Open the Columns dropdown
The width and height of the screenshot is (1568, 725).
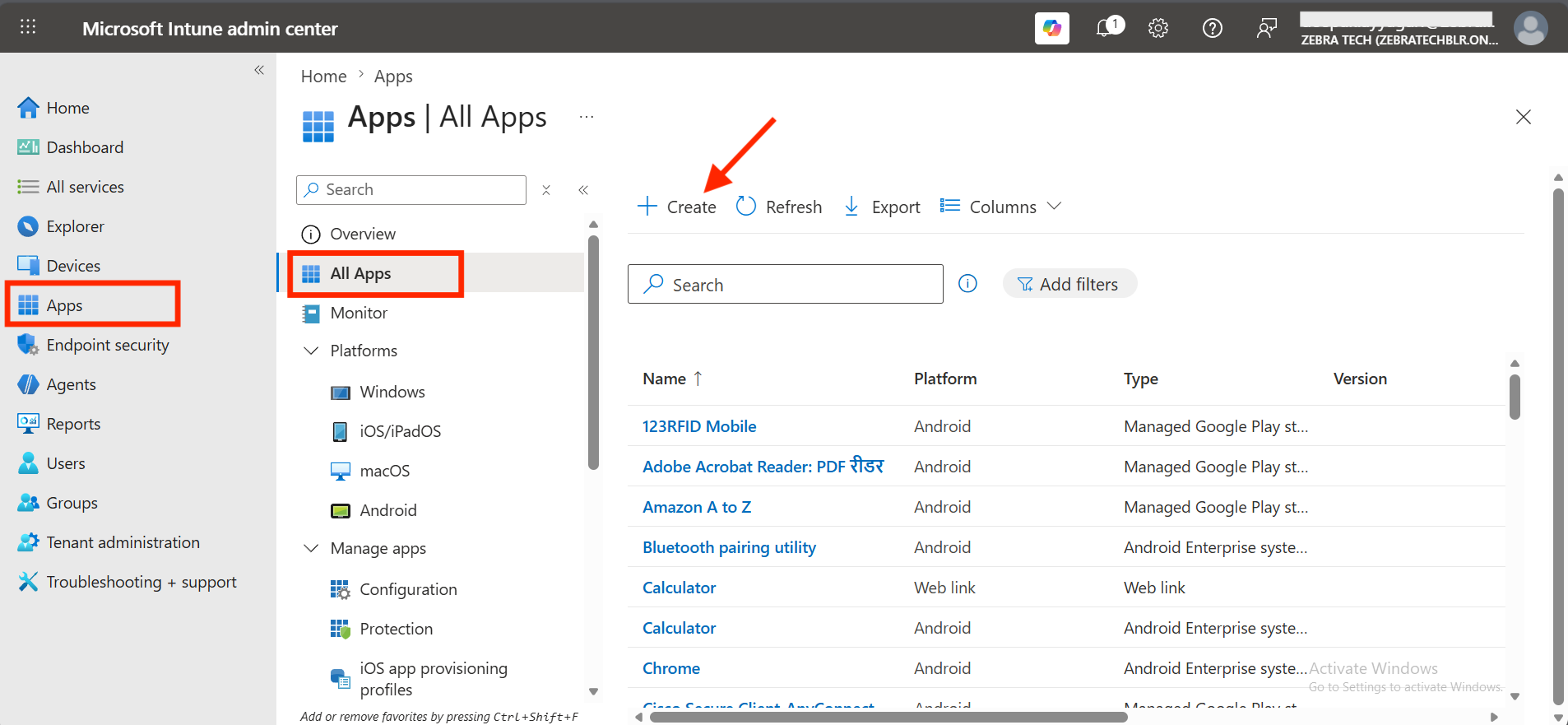pyautogui.click(x=1001, y=207)
